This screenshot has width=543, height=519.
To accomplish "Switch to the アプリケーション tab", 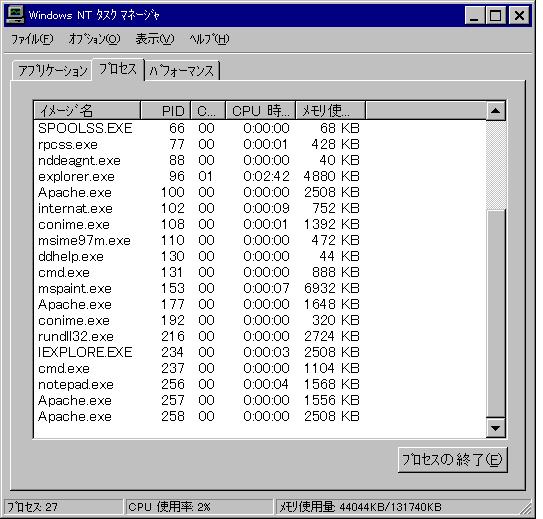I will pos(52,71).
